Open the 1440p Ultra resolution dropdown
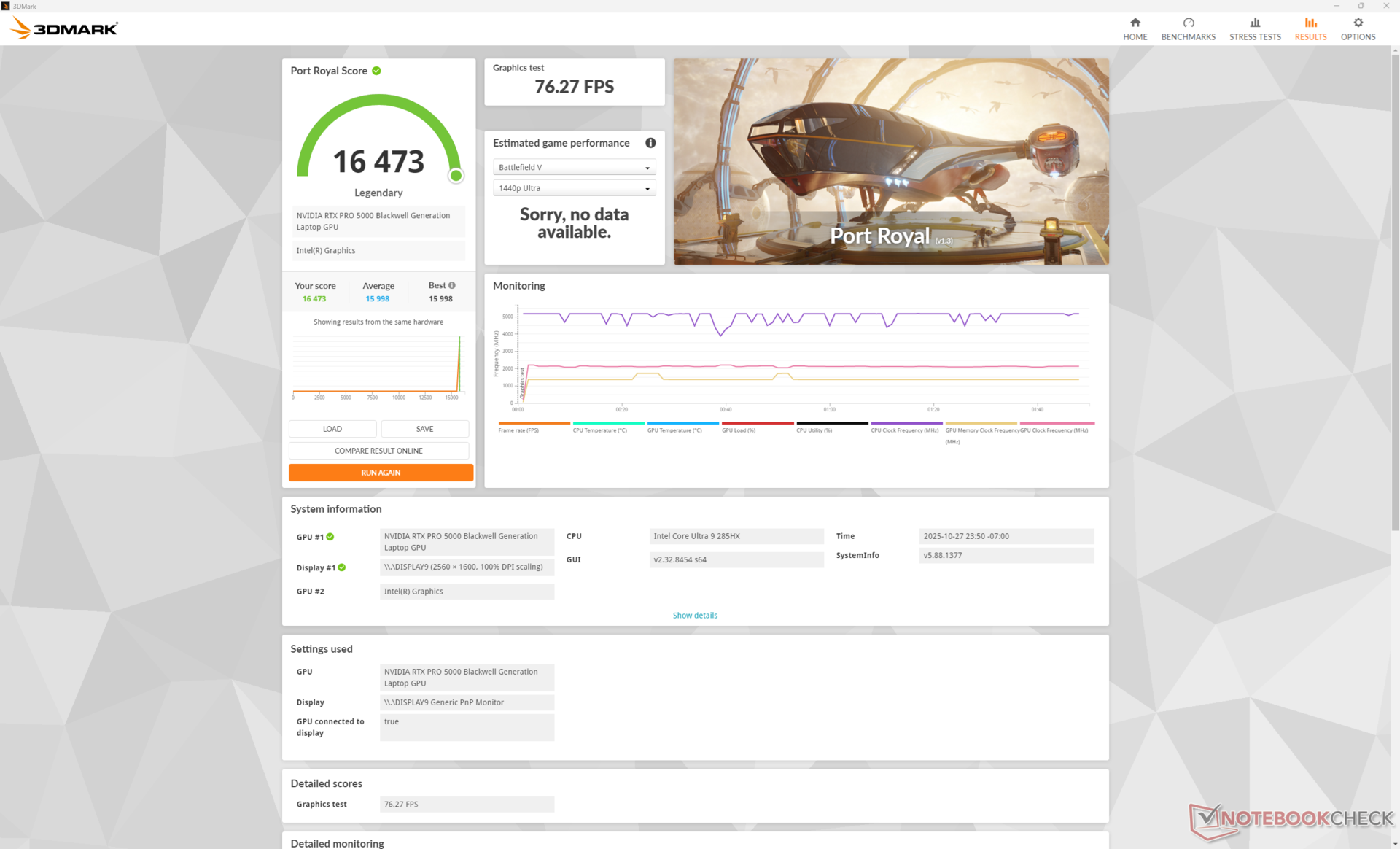The width and height of the screenshot is (1400, 849). tap(574, 188)
